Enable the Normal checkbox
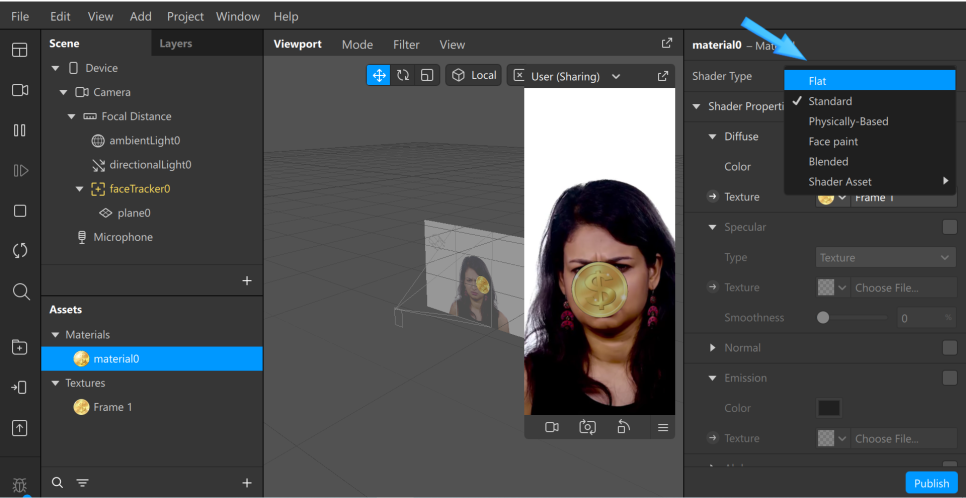Image resolution: width=966 pixels, height=498 pixels. (x=949, y=348)
